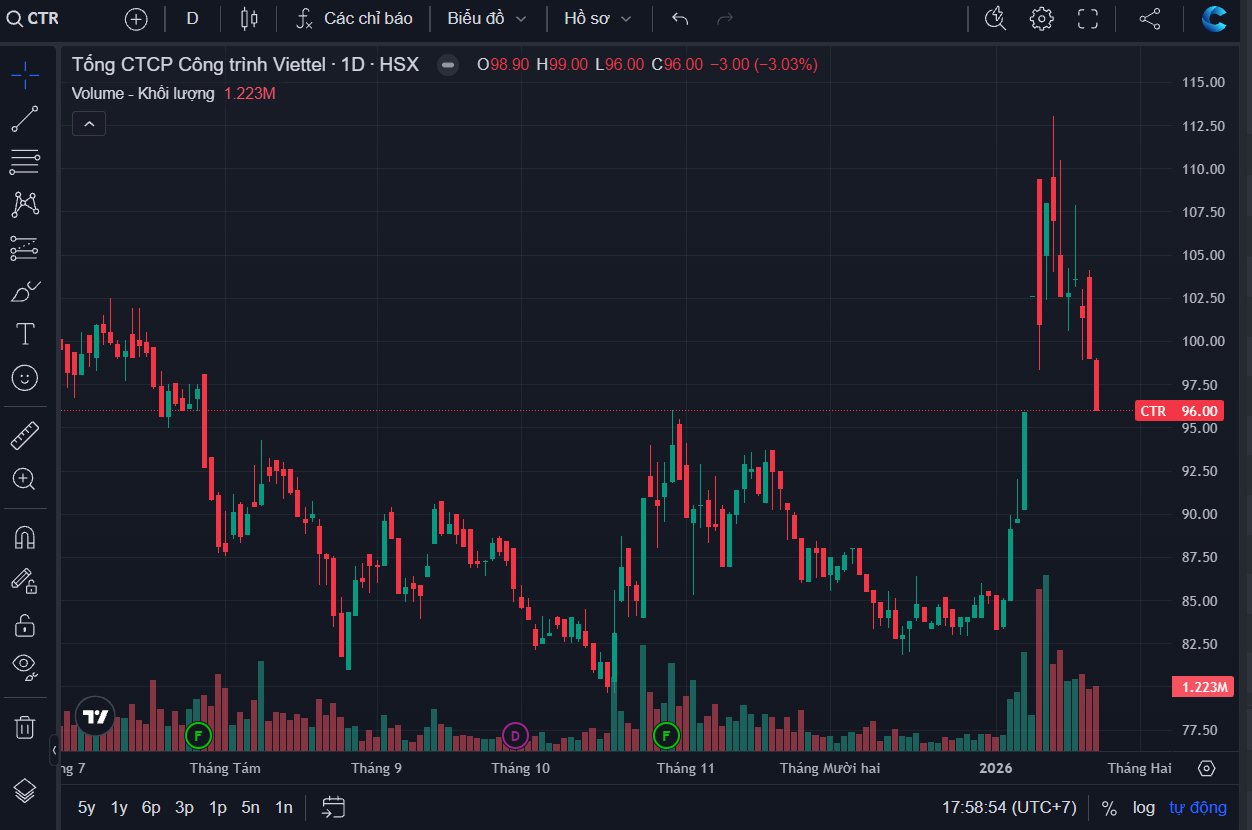The height and width of the screenshot is (830, 1252).
Task: Select the trend line drawing tool
Action: [25, 119]
